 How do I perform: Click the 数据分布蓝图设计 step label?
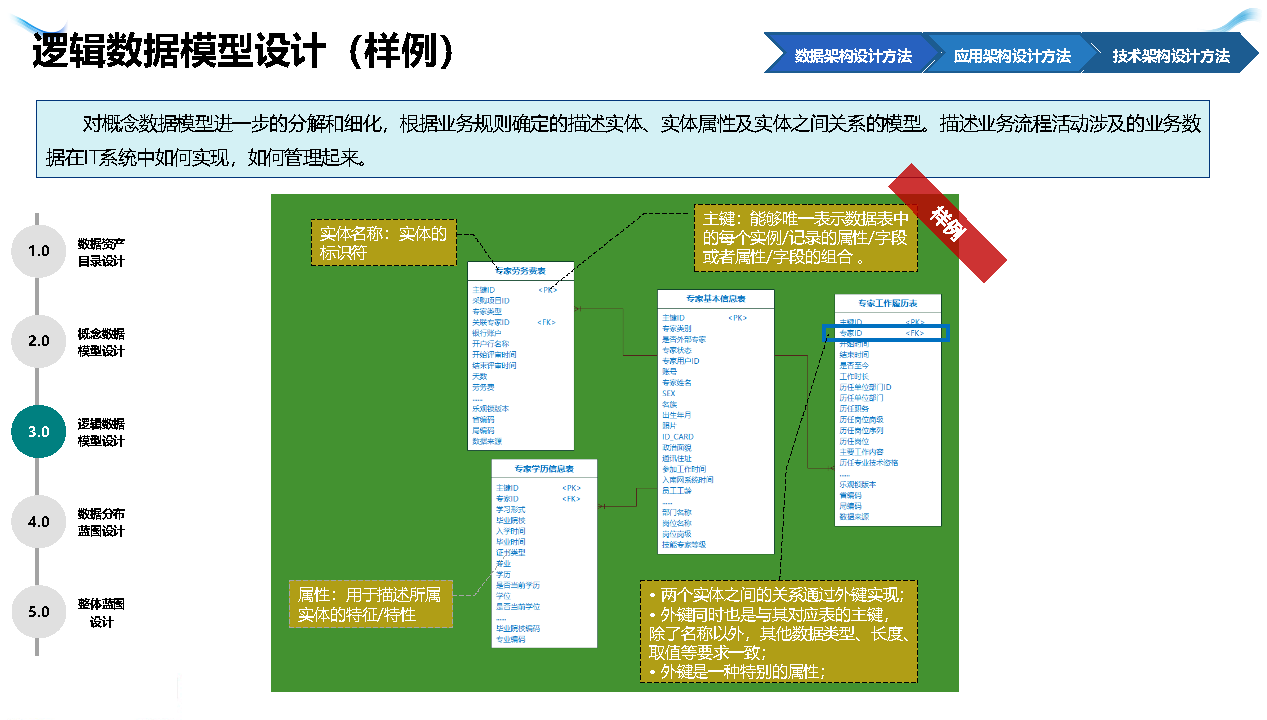101,522
